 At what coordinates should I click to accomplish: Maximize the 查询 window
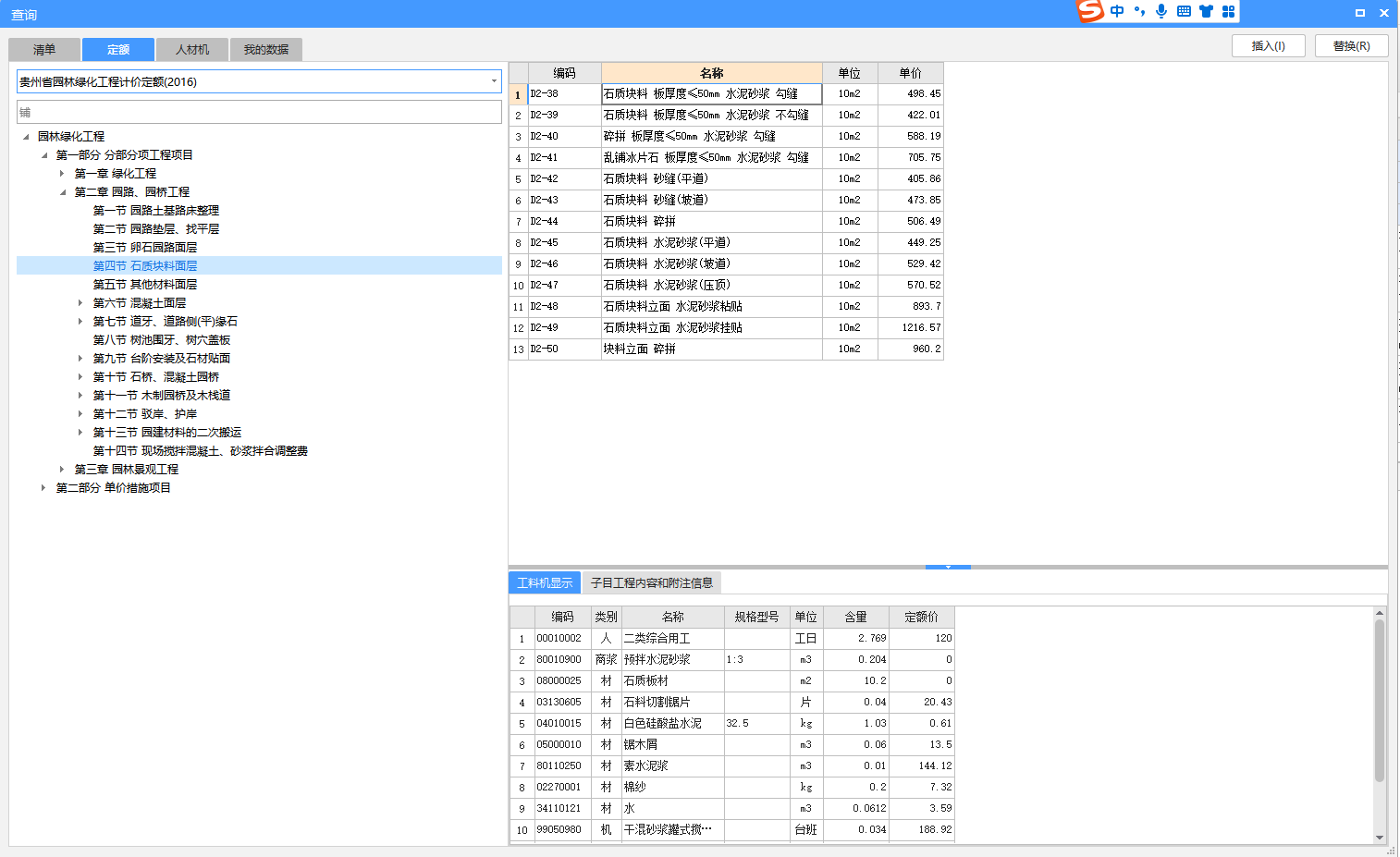tap(1360, 13)
